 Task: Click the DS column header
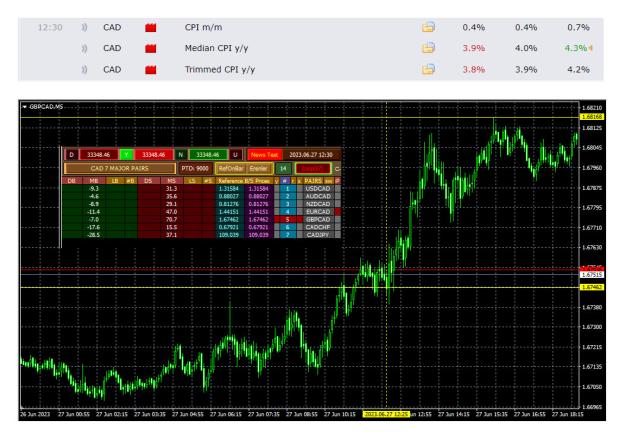point(148,181)
